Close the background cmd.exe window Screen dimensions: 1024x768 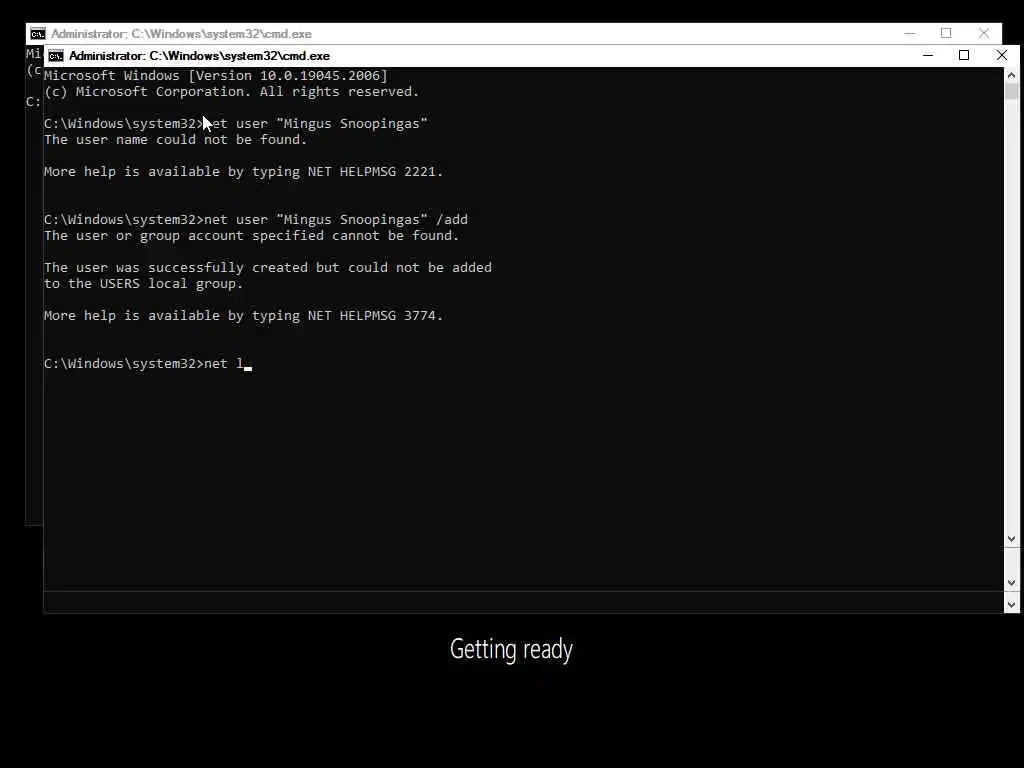coord(984,33)
